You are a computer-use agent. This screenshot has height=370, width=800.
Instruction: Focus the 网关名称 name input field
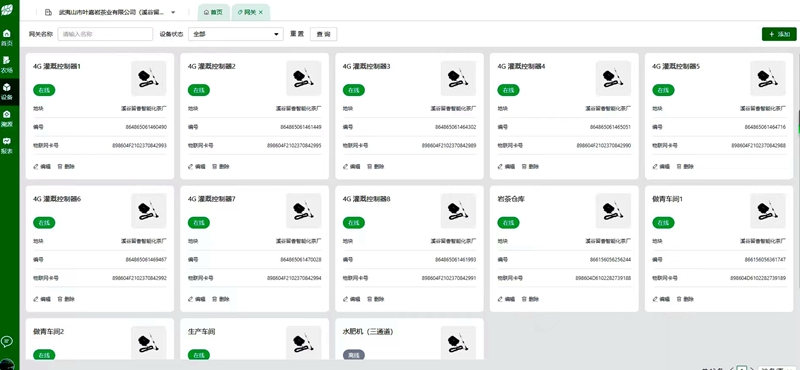tap(105, 34)
